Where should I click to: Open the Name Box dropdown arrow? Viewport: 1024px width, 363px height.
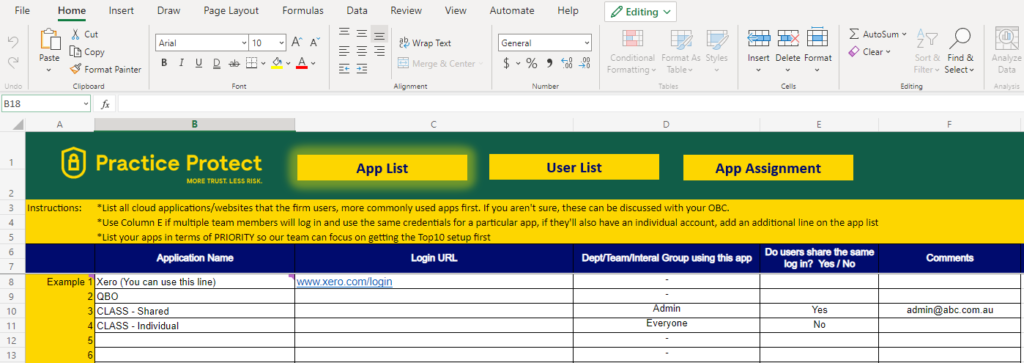[x=86, y=104]
